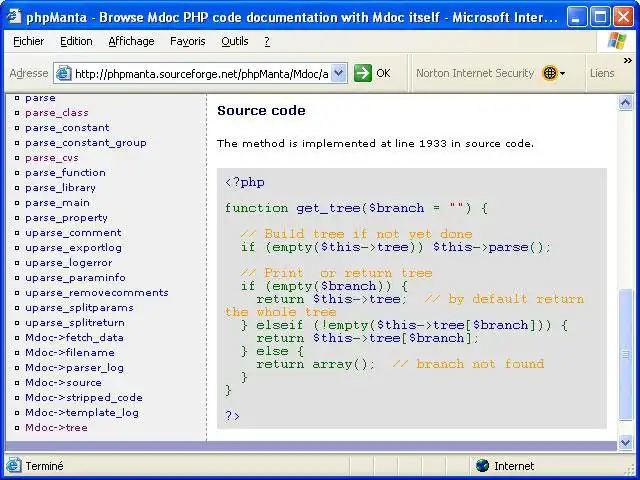Open the Mdoc->tree link
Image resolution: width=640 pixels, height=480 pixels.
point(56,428)
